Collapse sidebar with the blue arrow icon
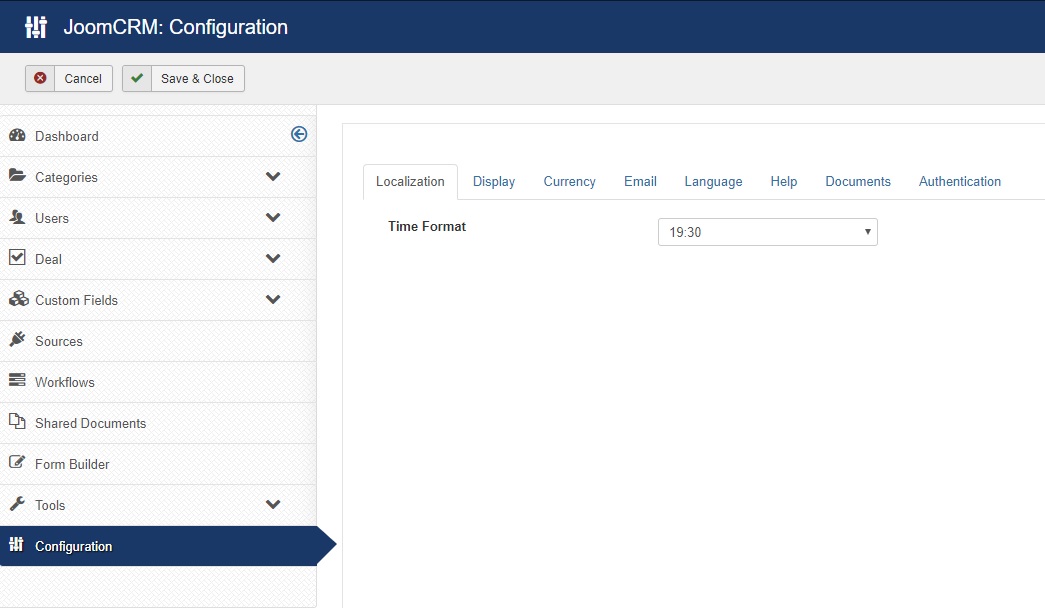Image resolution: width=1045 pixels, height=608 pixels. [x=299, y=134]
